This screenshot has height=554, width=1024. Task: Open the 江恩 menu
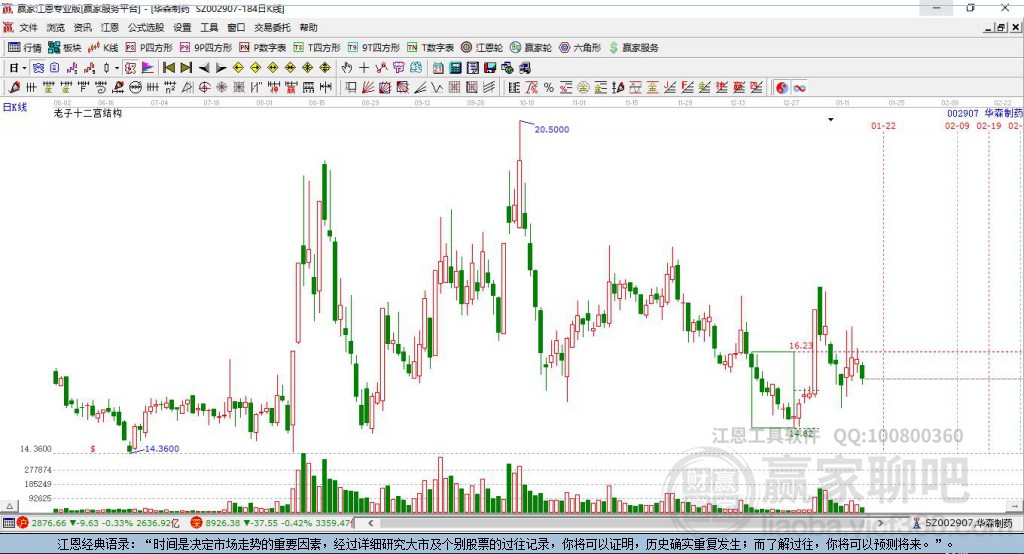pos(110,27)
